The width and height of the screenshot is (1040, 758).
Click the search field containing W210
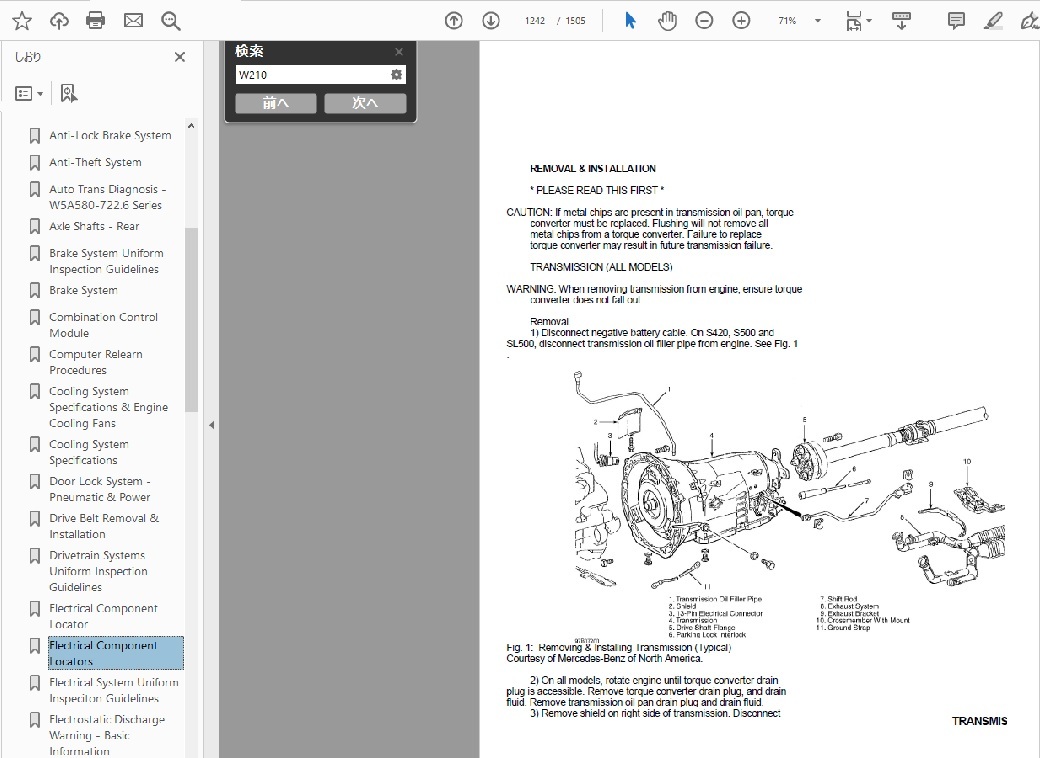click(x=311, y=75)
